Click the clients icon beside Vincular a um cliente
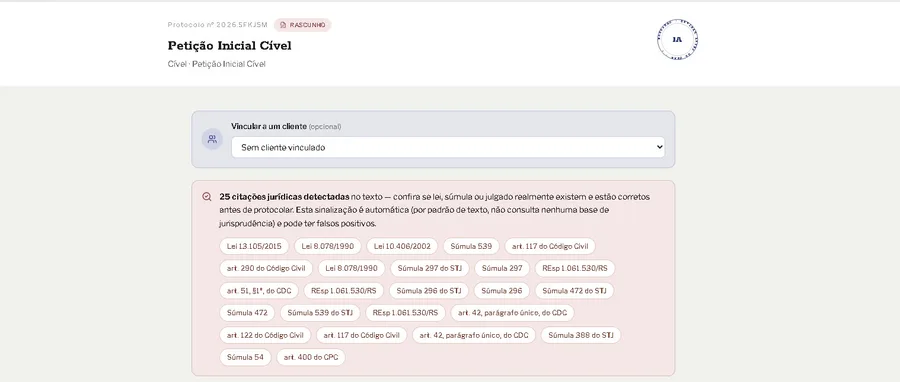Screen dimensions: 900x382 pyautogui.click(x=212, y=139)
